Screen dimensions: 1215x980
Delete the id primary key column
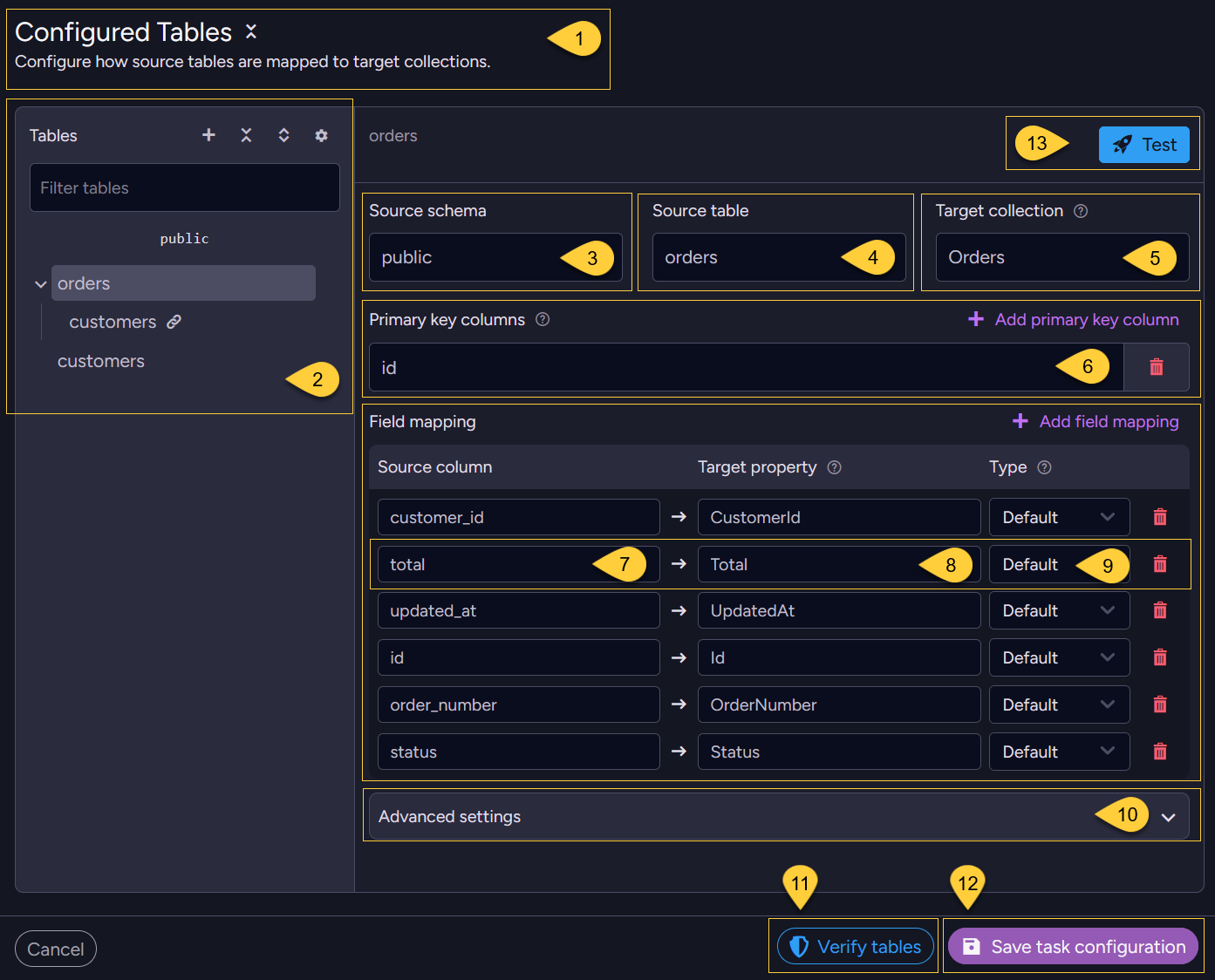click(x=1157, y=367)
